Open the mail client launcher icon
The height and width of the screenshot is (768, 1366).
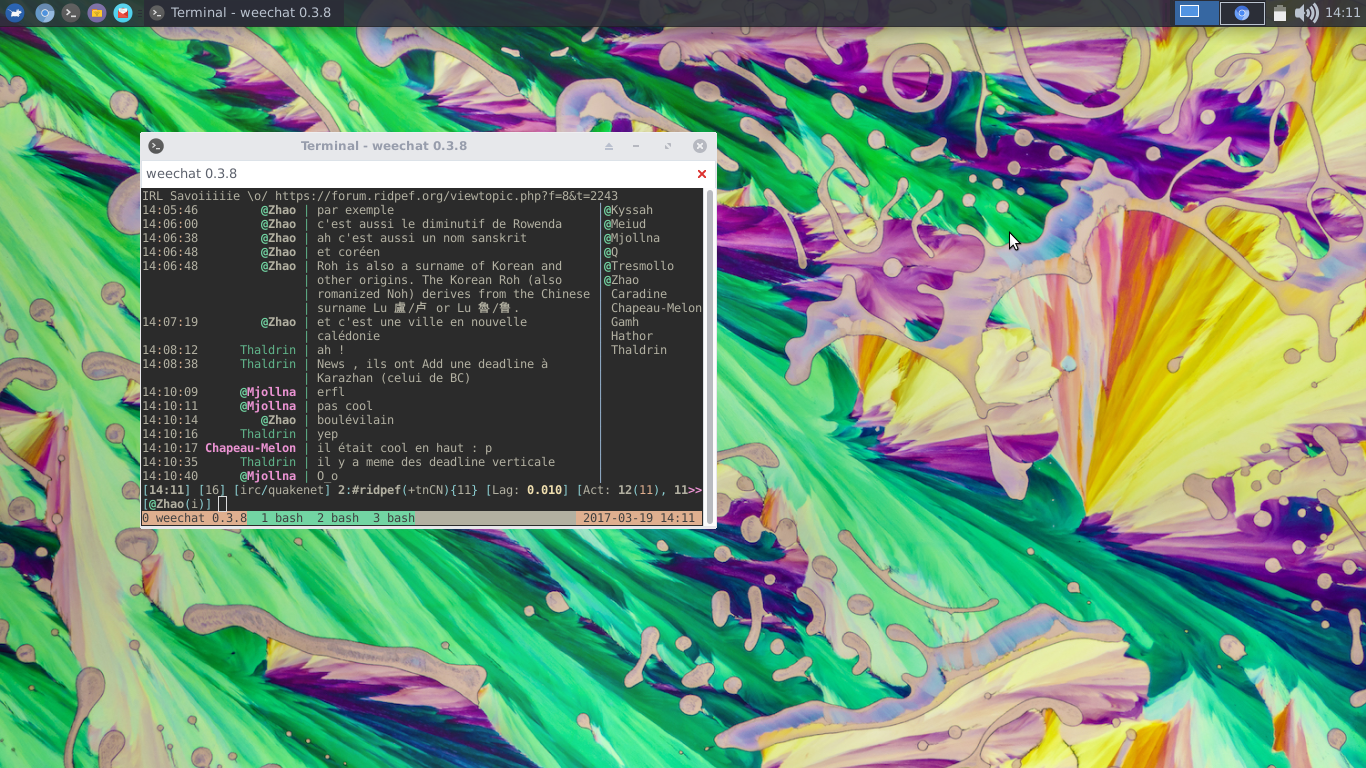coord(122,13)
